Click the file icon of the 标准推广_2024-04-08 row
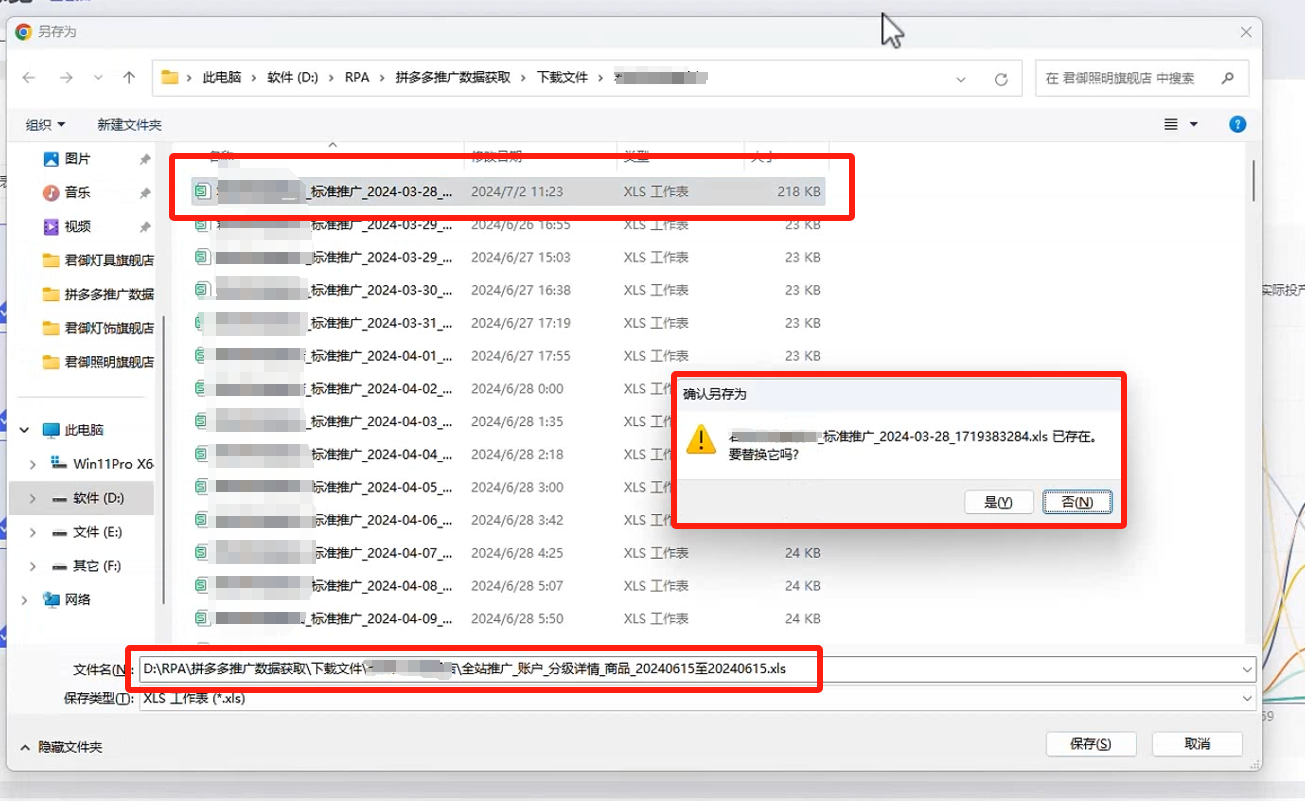This screenshot has width=1305, height=801. [203, 585]
